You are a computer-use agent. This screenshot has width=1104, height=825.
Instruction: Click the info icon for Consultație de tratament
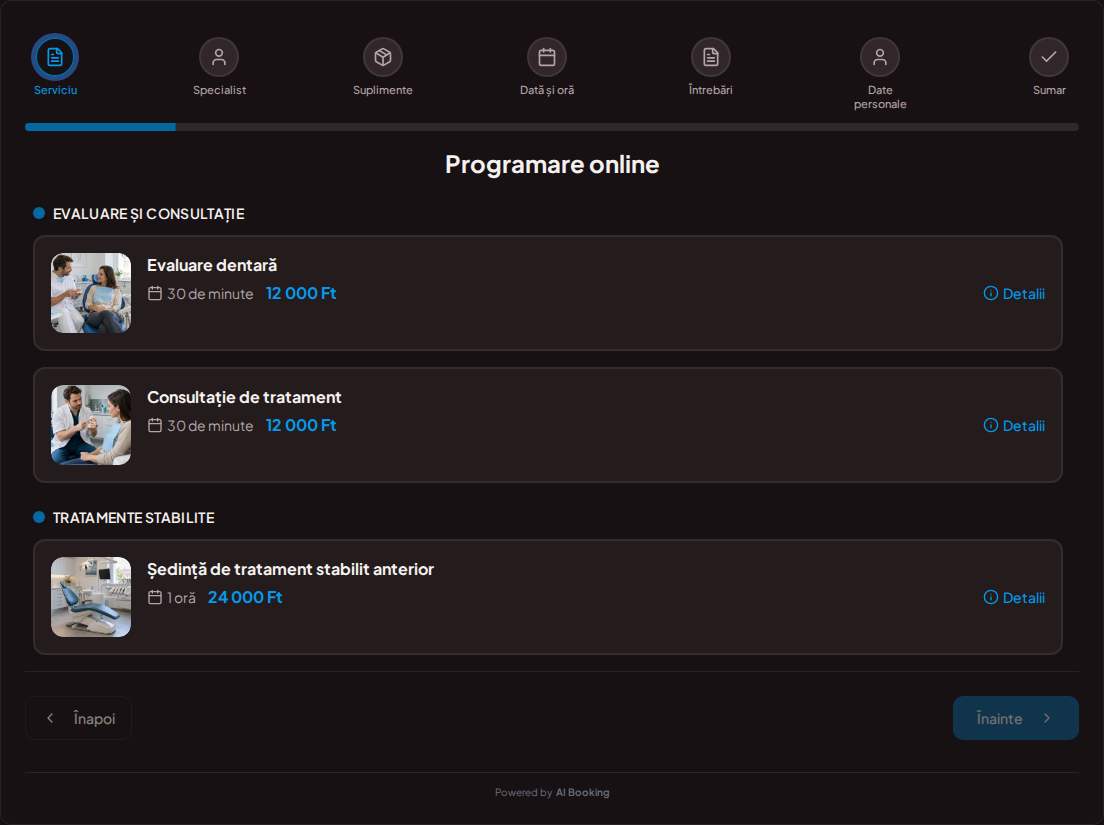coord(991,425)
